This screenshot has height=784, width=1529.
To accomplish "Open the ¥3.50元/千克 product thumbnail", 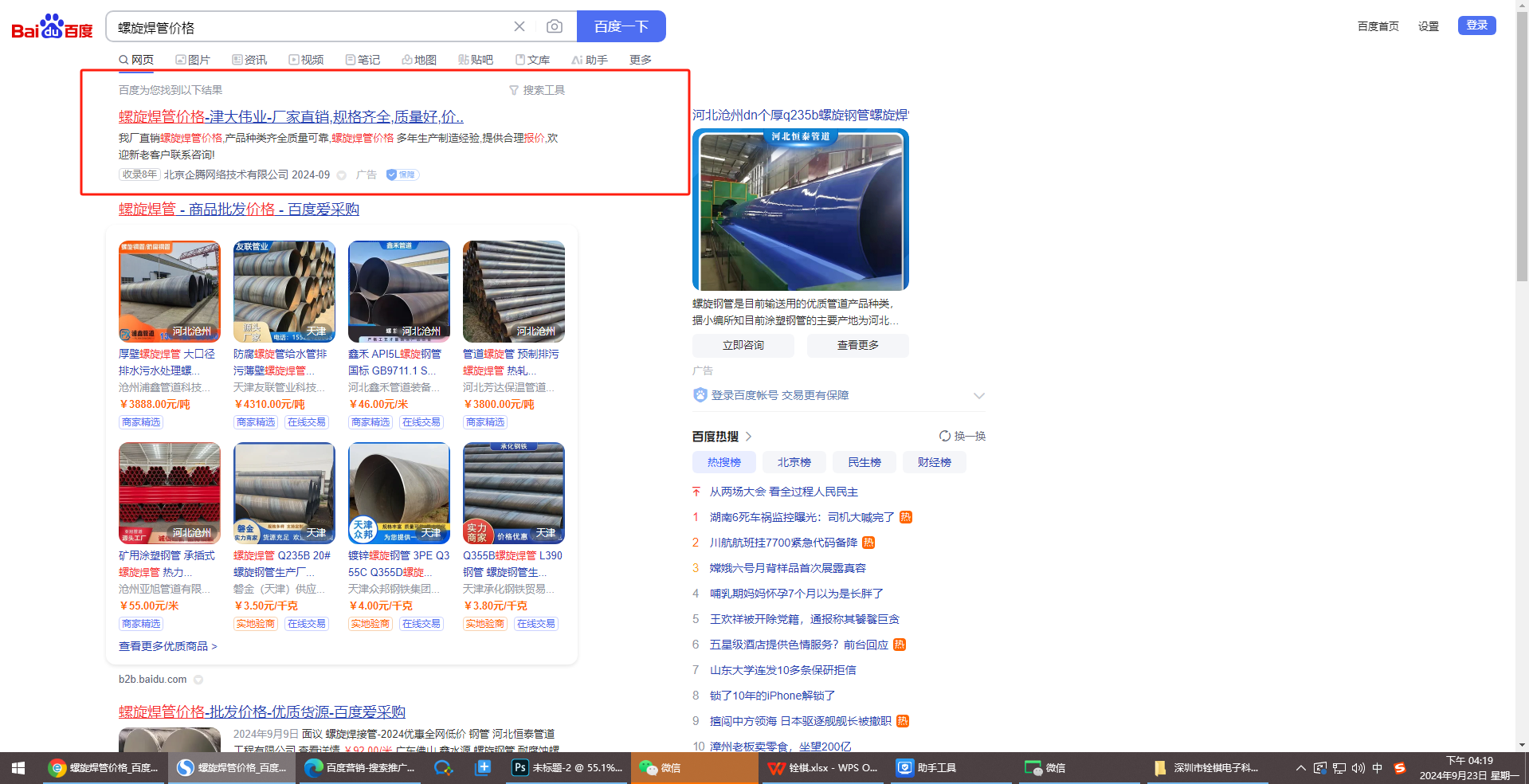I will coord(284,493).
